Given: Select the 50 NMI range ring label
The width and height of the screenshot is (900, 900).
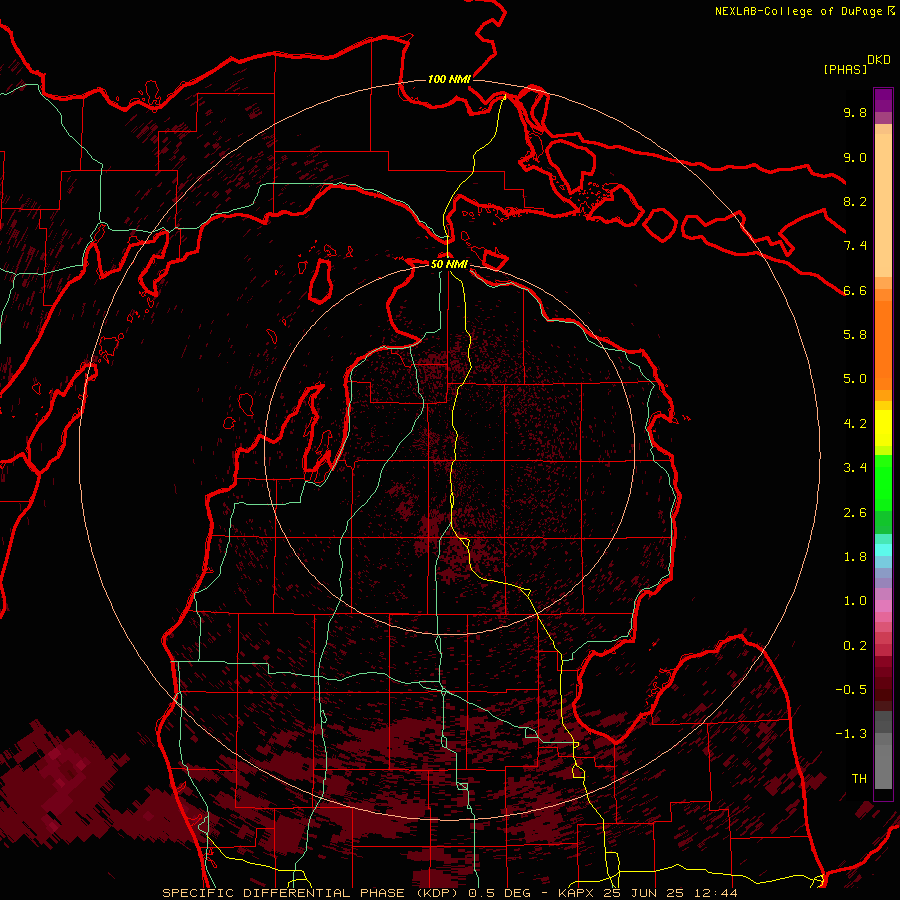Looking at the screenshot, I should (x=449, y=264).
